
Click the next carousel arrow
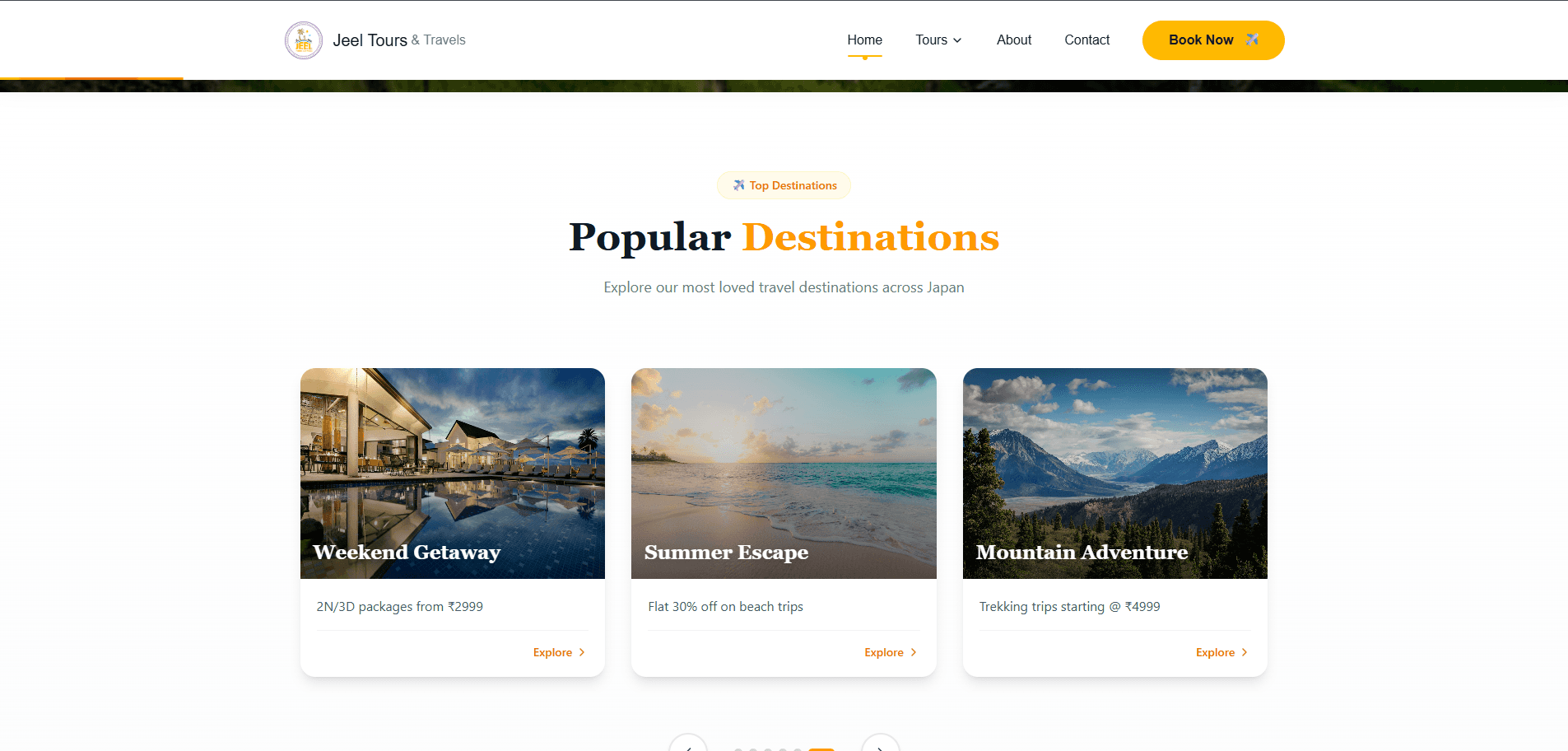[x=880, y=744]
